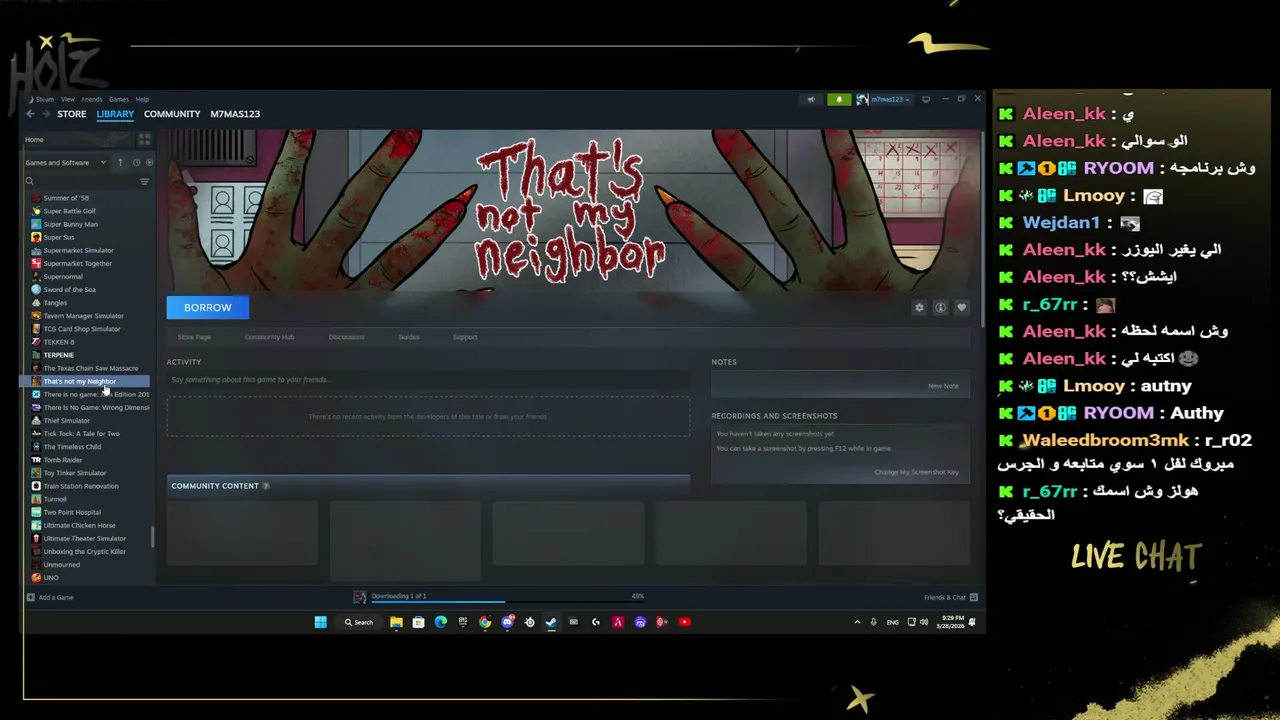Open the Community Hub link
The image size is (1280, 720).
click(269, 337)
